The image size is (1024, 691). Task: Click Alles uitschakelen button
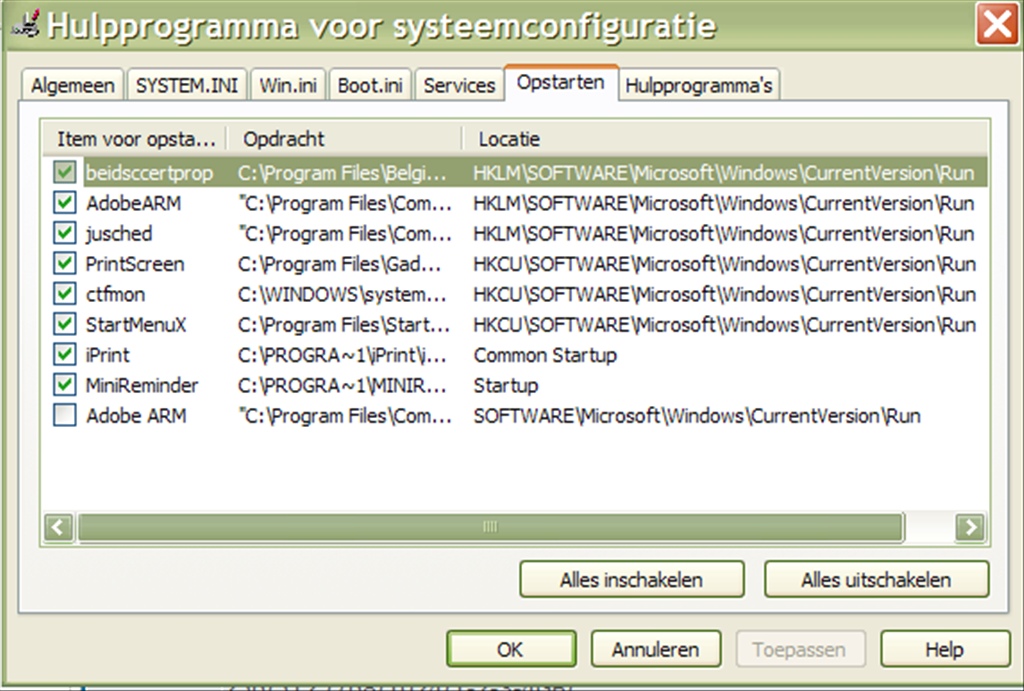876,580
